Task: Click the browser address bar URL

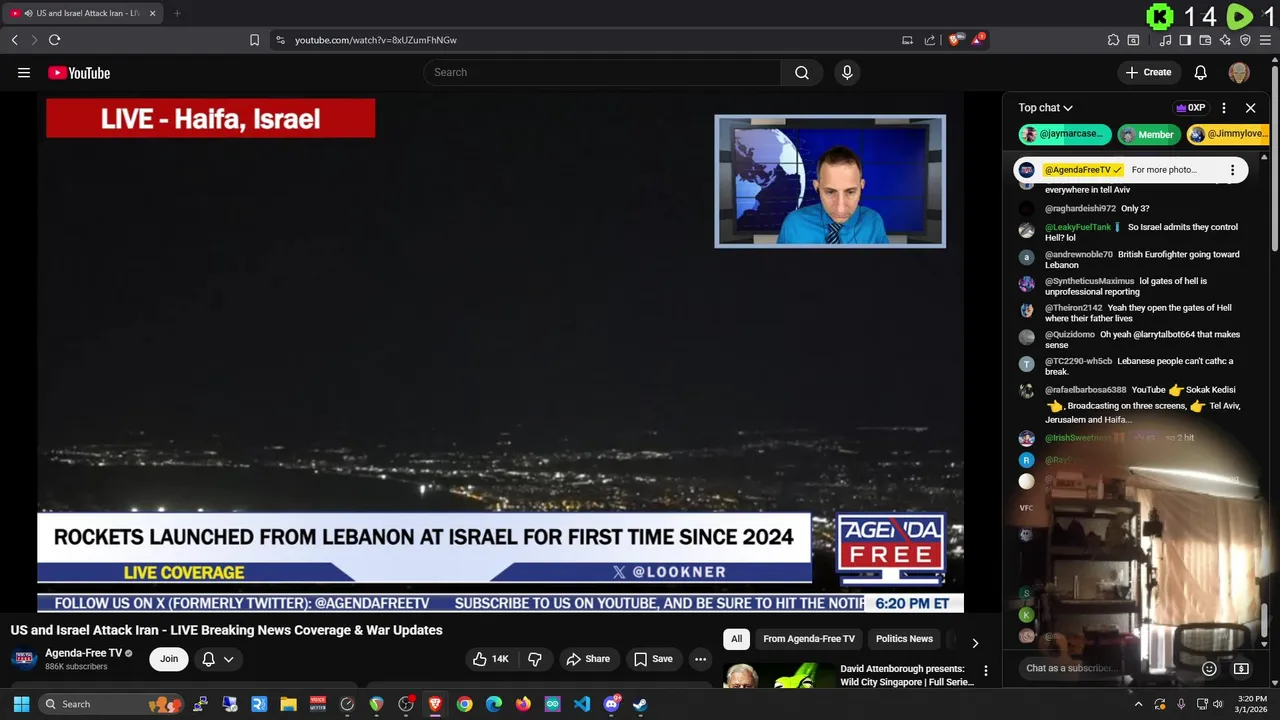Action: (375, 40)
